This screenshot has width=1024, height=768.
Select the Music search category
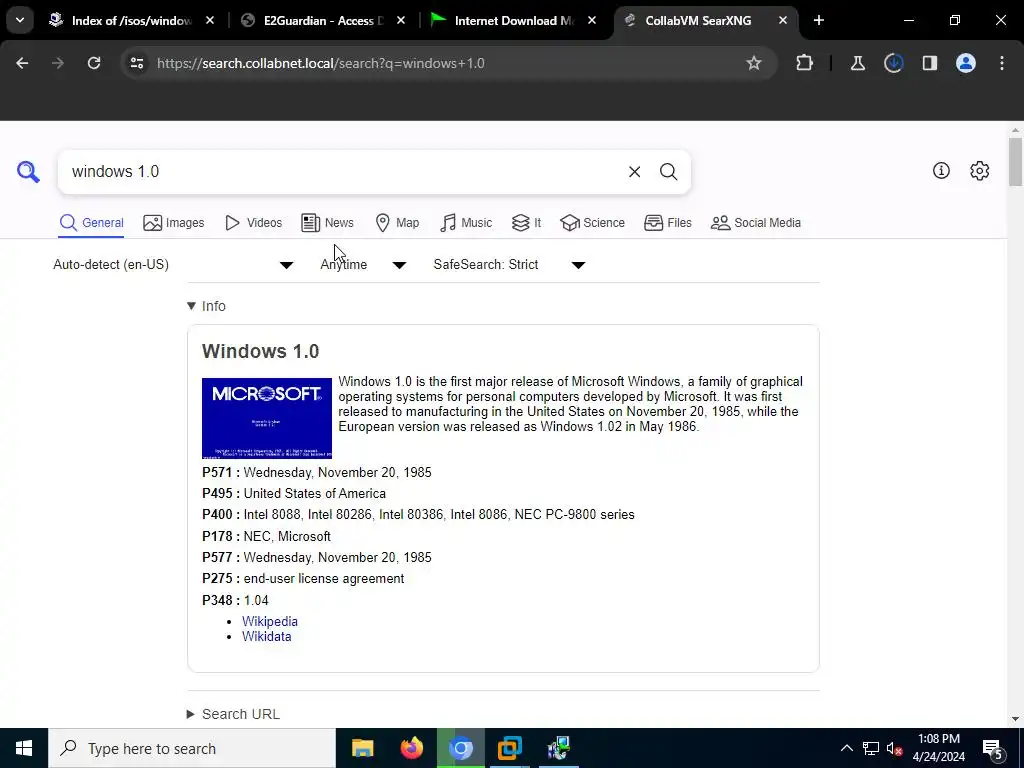[466, 223]
